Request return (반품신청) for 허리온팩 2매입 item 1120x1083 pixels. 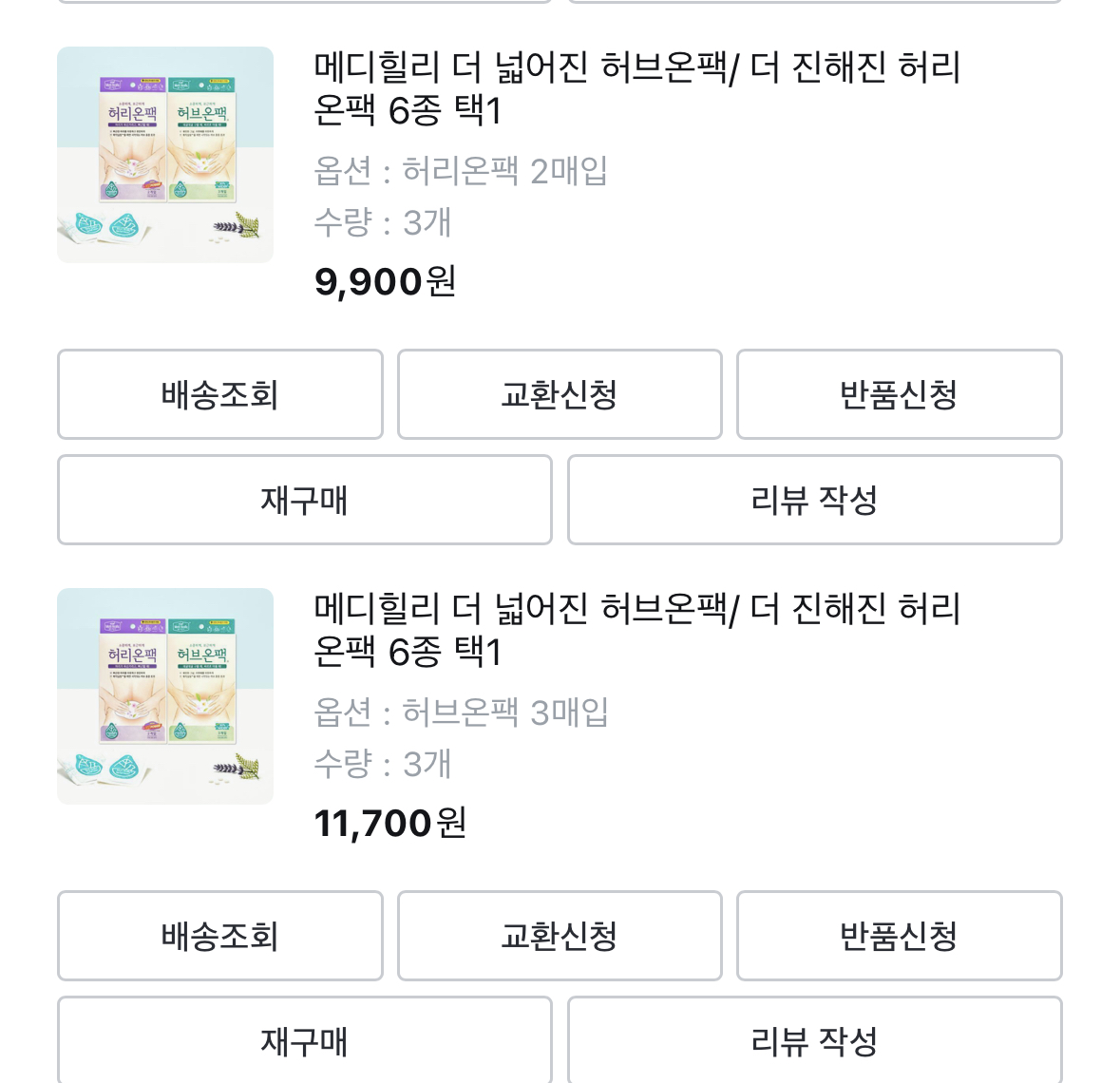(899, 394)
